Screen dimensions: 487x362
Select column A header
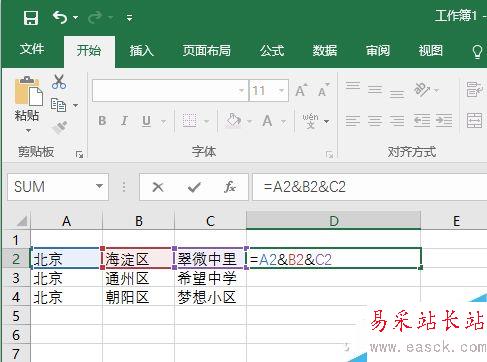(66, 221)
